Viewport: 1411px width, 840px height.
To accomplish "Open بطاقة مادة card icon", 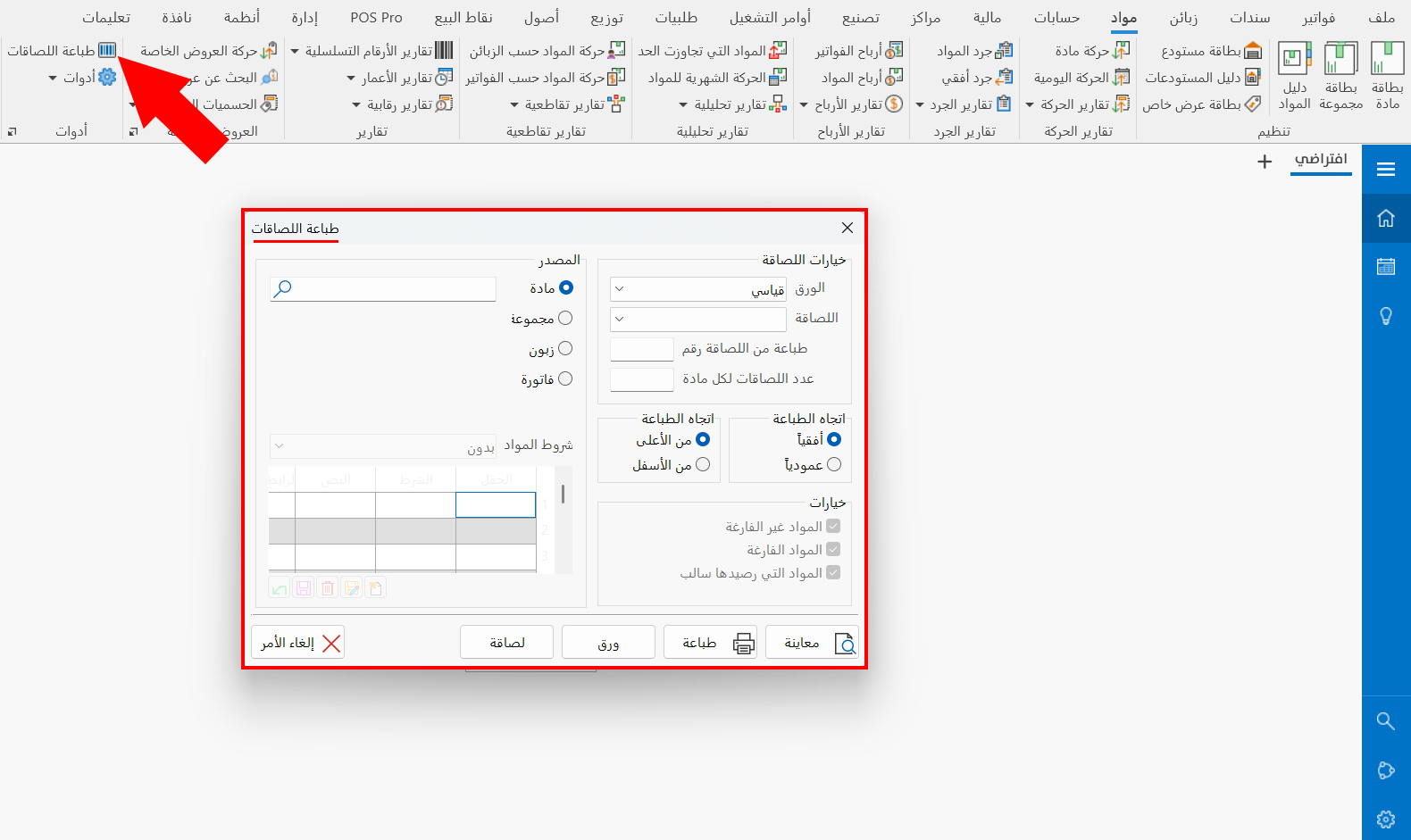I will point(1387,77).
